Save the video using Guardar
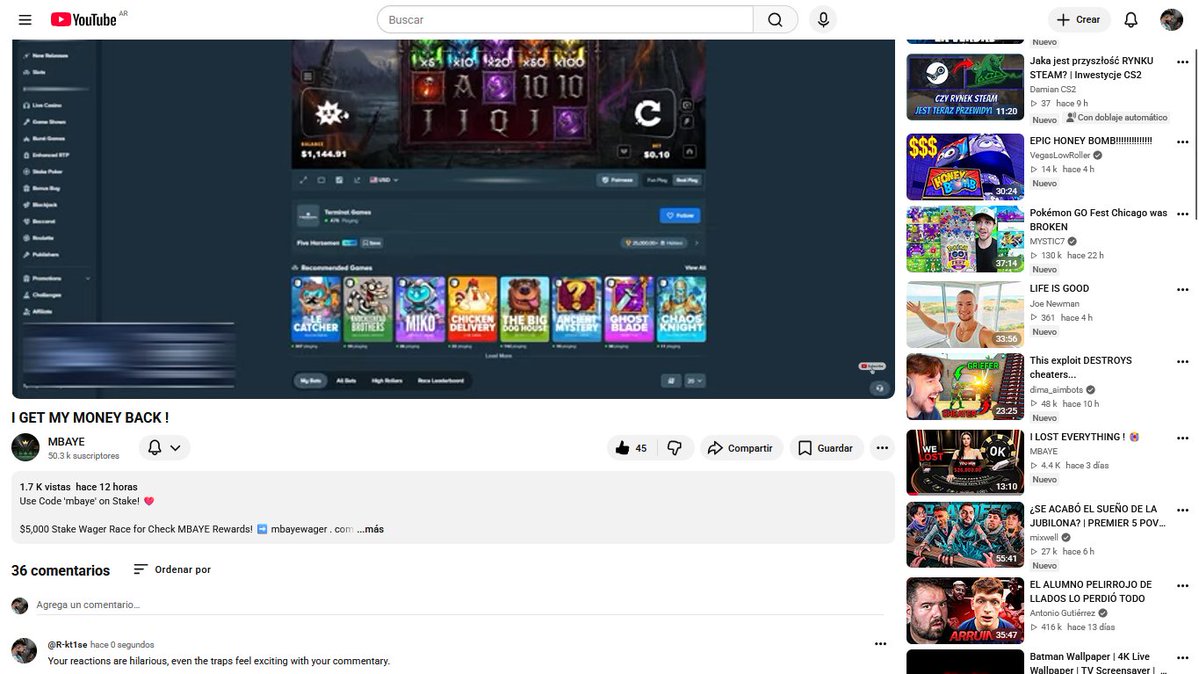This screenshot has height=674, width=1199. (x=826, y=448)
